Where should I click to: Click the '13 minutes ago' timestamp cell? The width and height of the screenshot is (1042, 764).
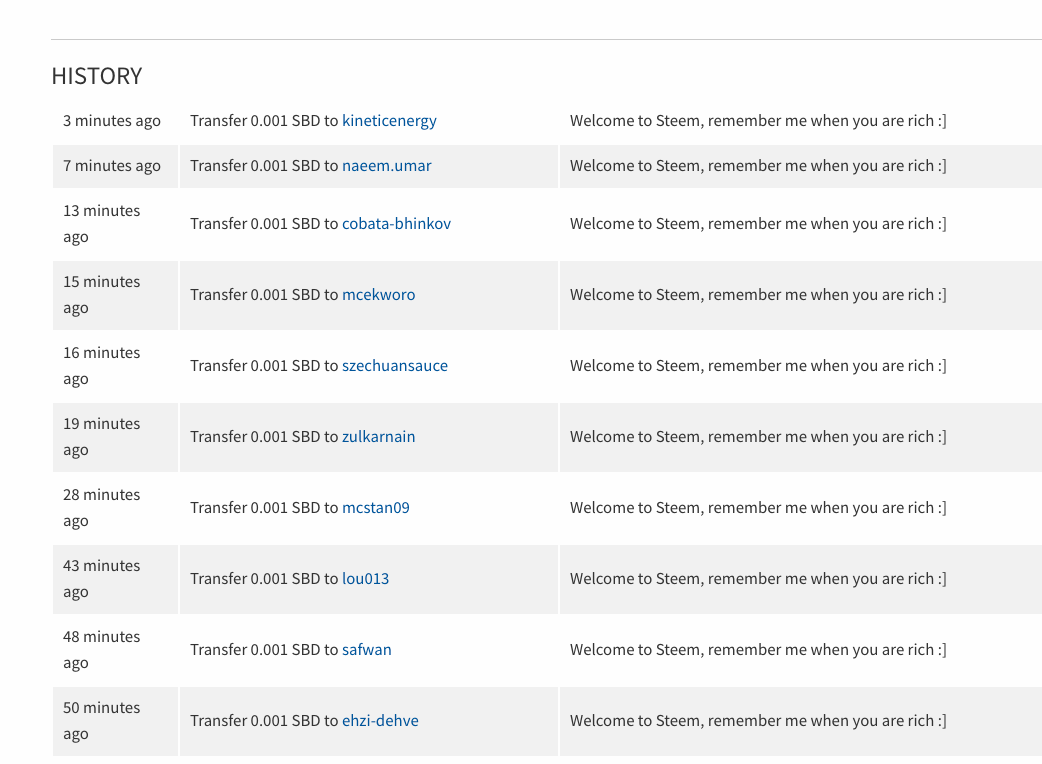click(x=101, y=224)
